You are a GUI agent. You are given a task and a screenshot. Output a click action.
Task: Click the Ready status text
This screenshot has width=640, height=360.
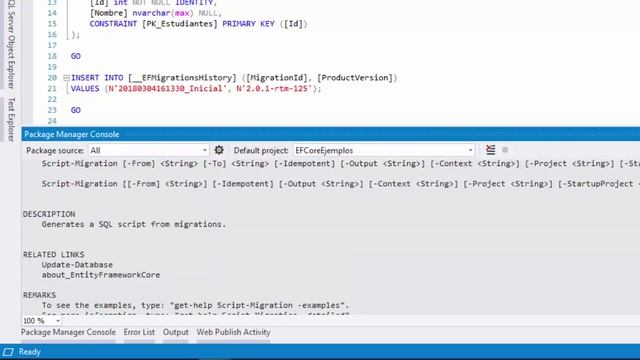point(30,352)
